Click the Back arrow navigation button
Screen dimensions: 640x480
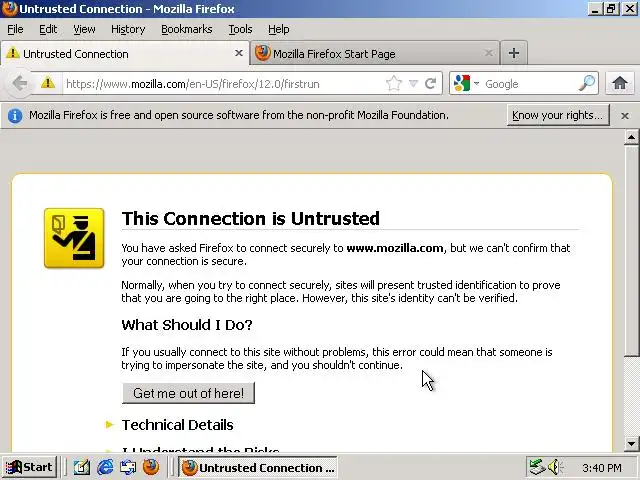click(x=19, y=84)
